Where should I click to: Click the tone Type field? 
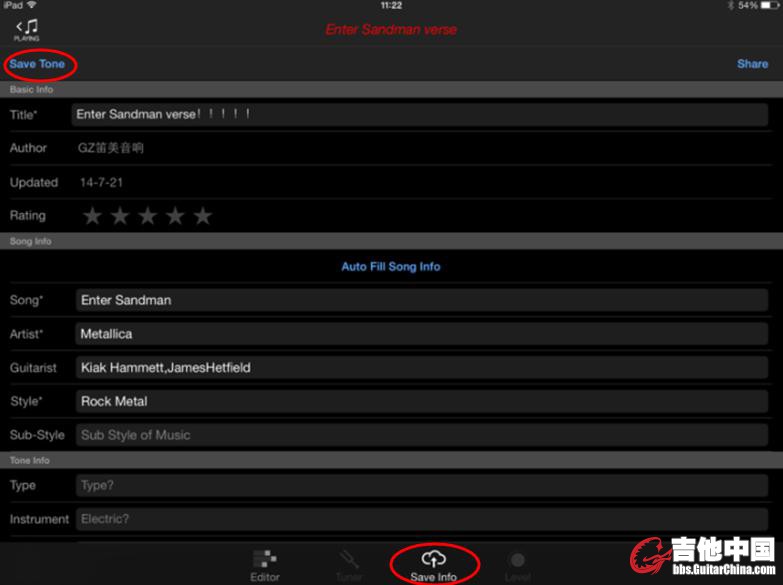click(420, 486)
